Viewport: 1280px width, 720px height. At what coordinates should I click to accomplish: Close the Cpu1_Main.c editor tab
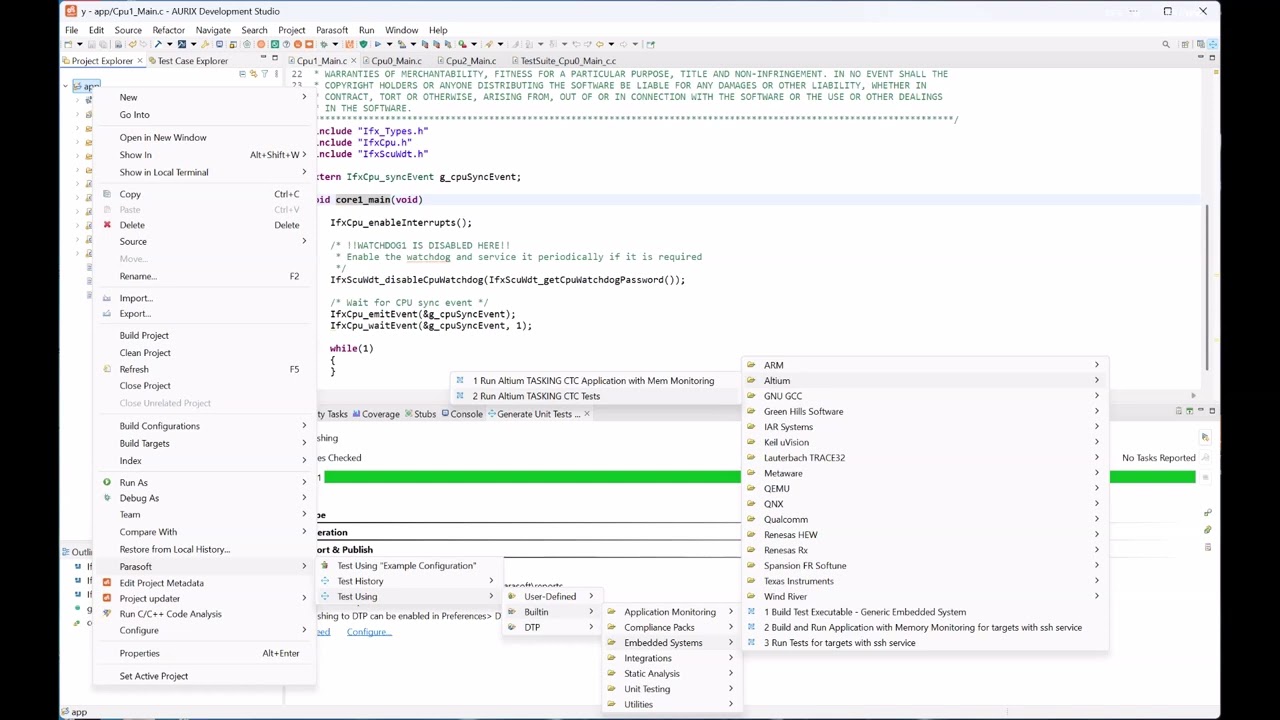[x=354, y=61]
